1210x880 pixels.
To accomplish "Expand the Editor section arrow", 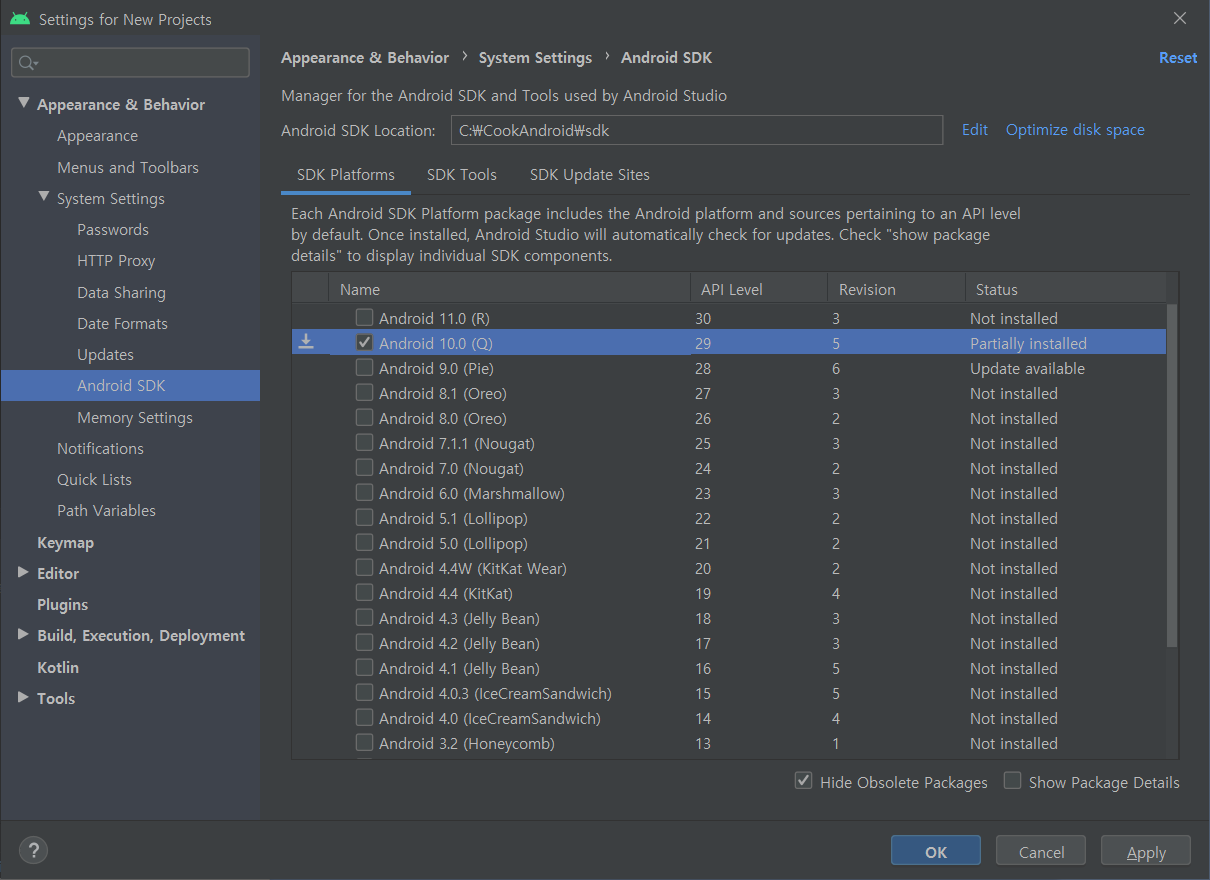I will click(x=23, y=573).
